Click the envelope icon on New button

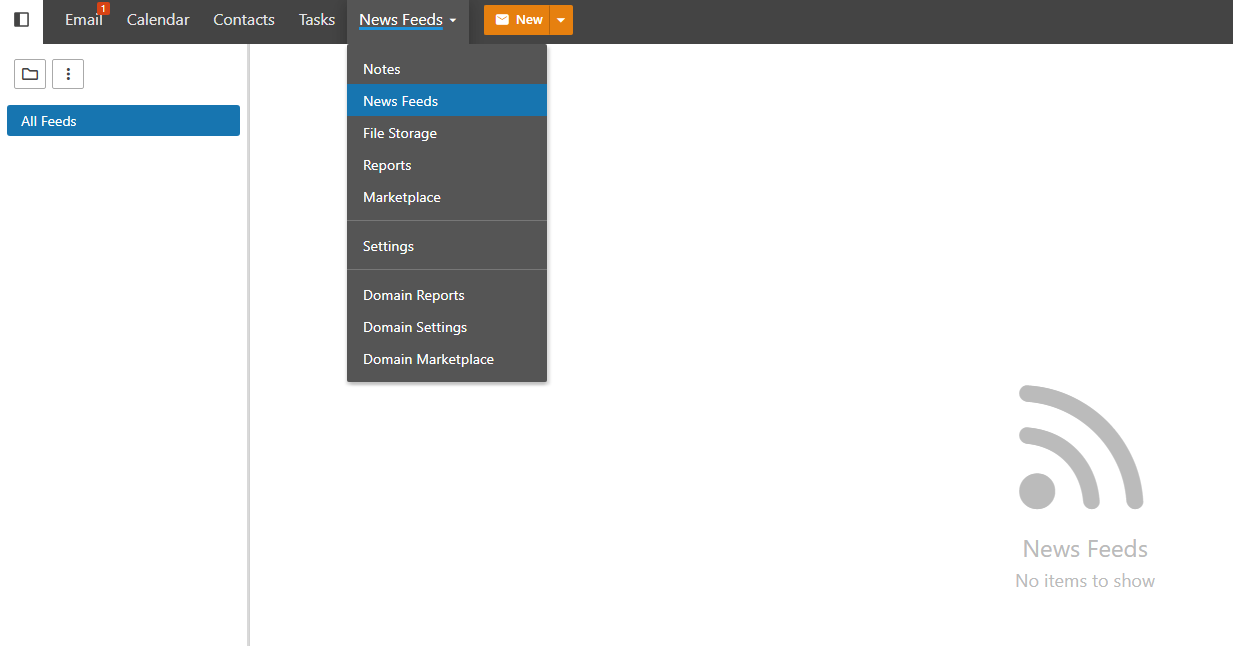502,20
